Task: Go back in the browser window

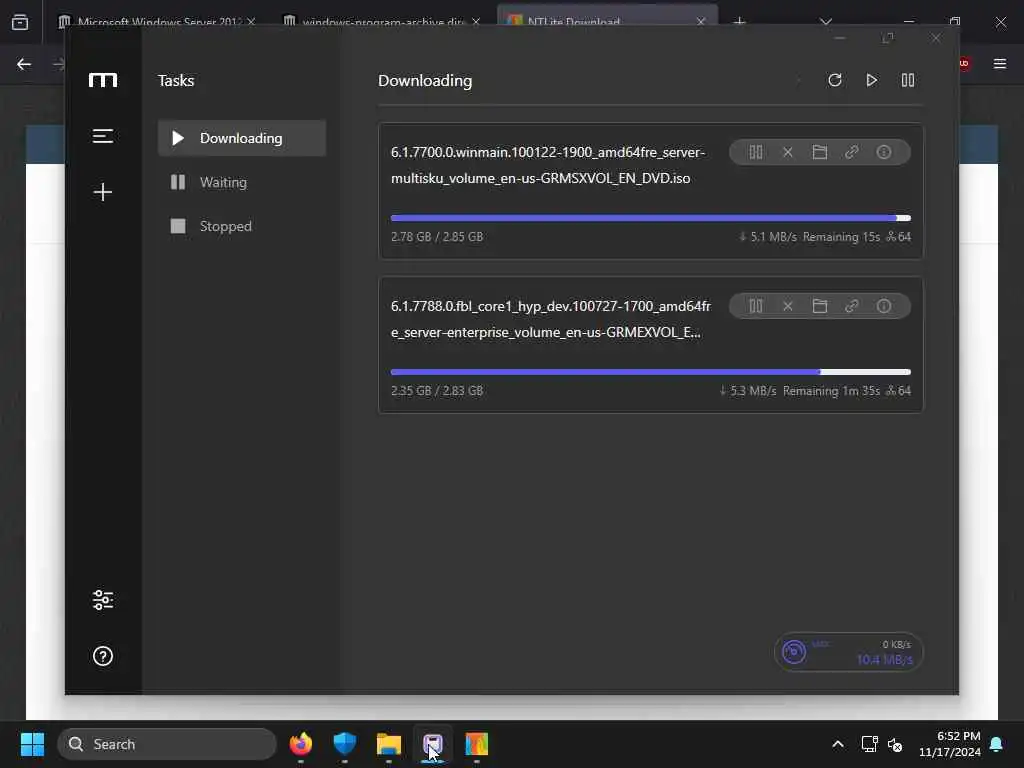Action: point(24,64)
